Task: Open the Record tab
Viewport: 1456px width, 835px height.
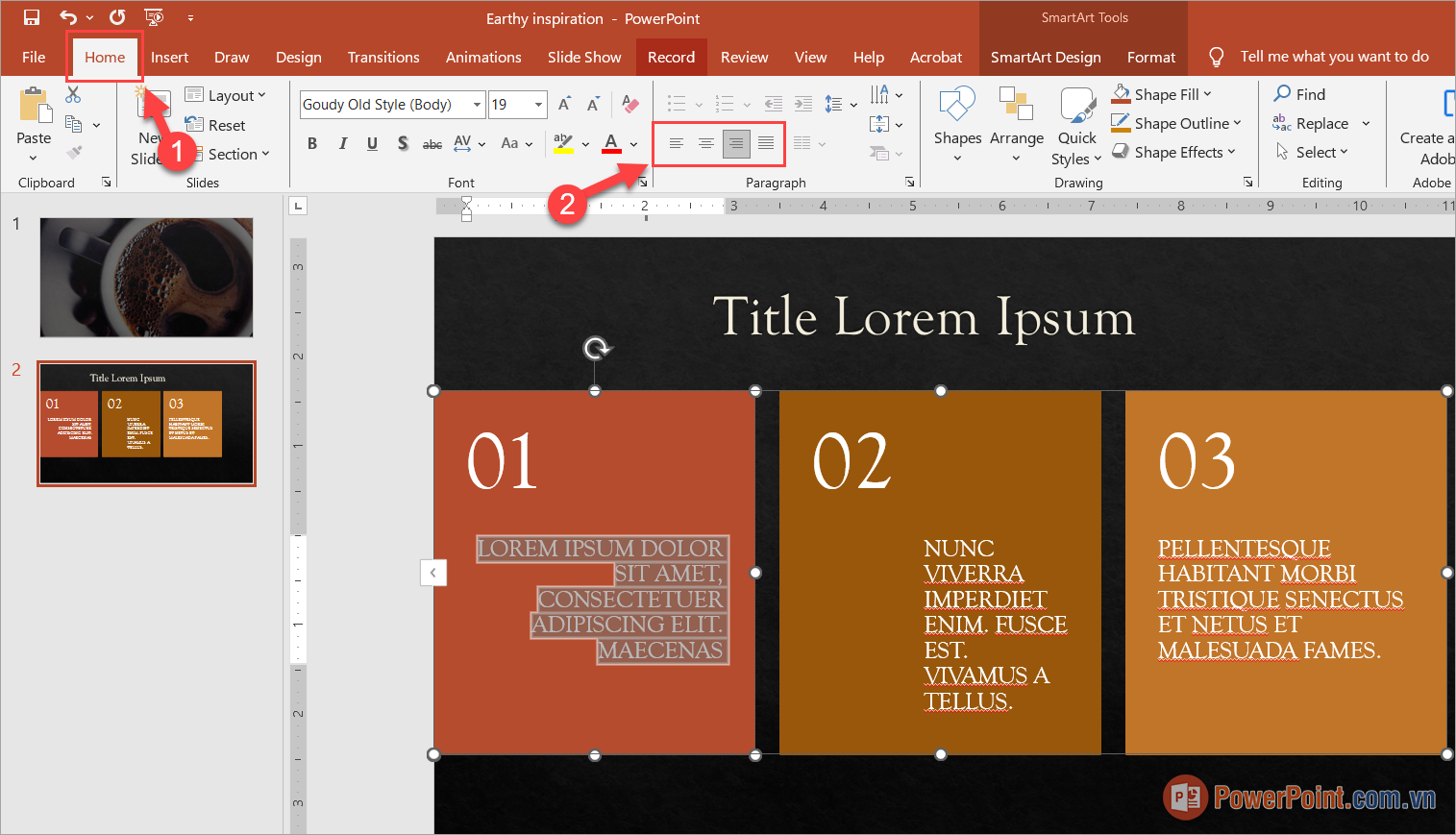Action: coord(671,57)
